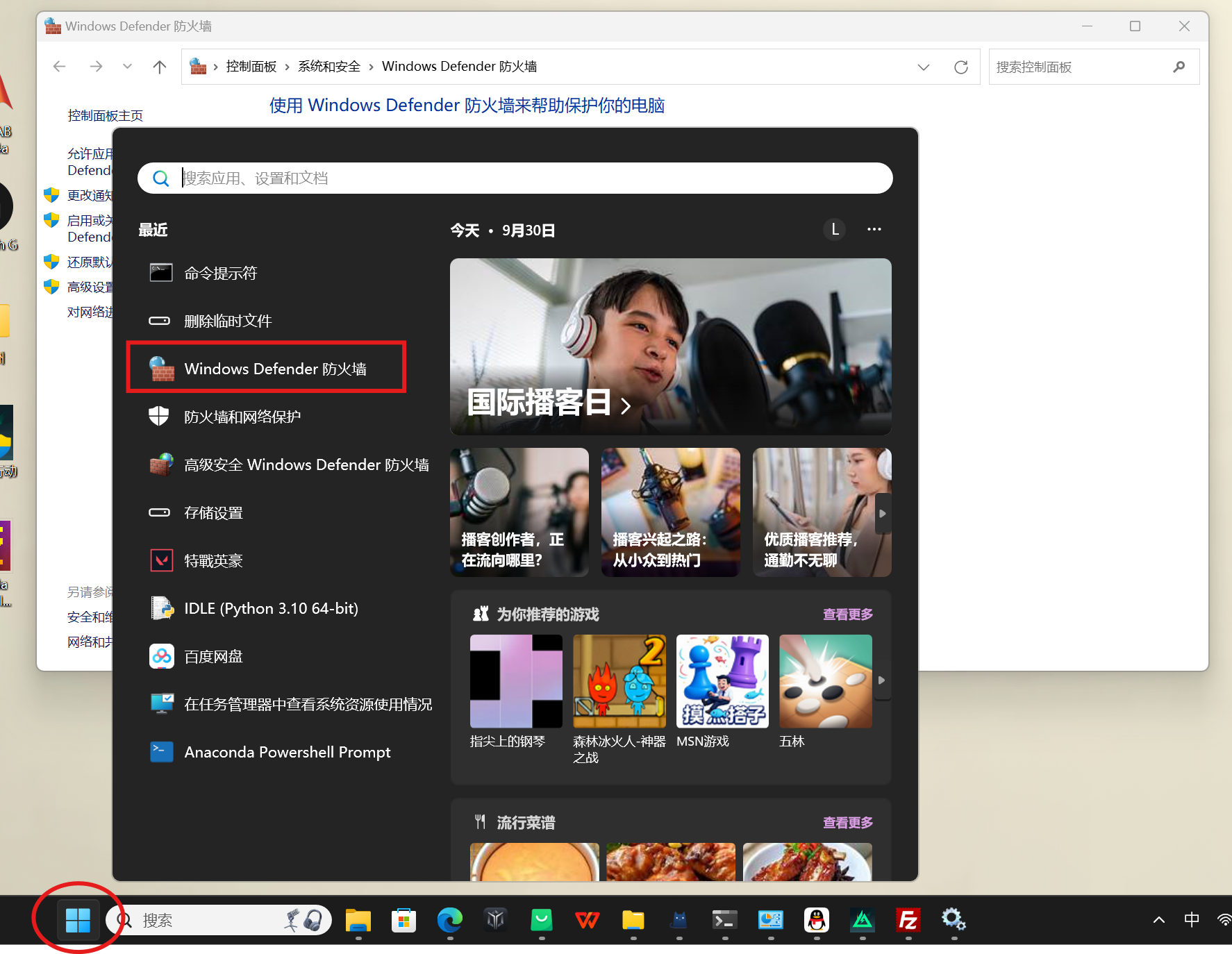Open Microsoft Store on the taskbar
The width and height of the screenshot is (1232, 954).
[403, 920]
